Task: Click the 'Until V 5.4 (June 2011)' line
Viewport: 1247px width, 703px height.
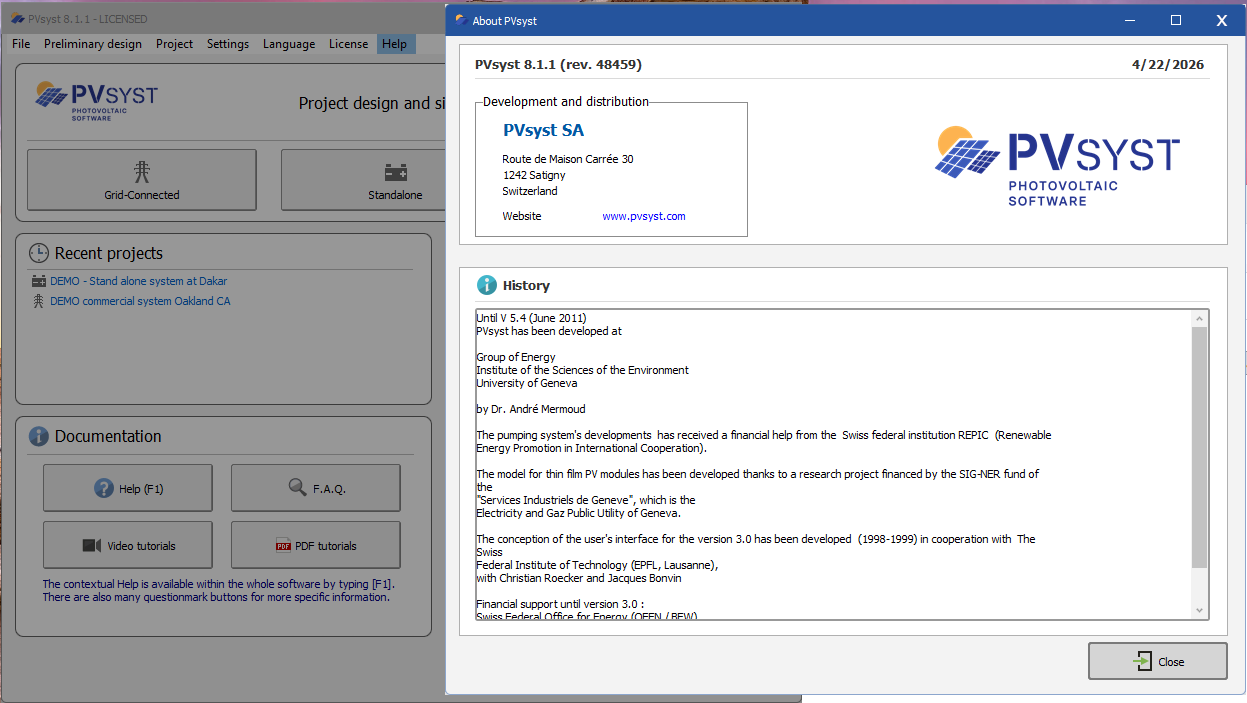Action: [x=531, y=318]
